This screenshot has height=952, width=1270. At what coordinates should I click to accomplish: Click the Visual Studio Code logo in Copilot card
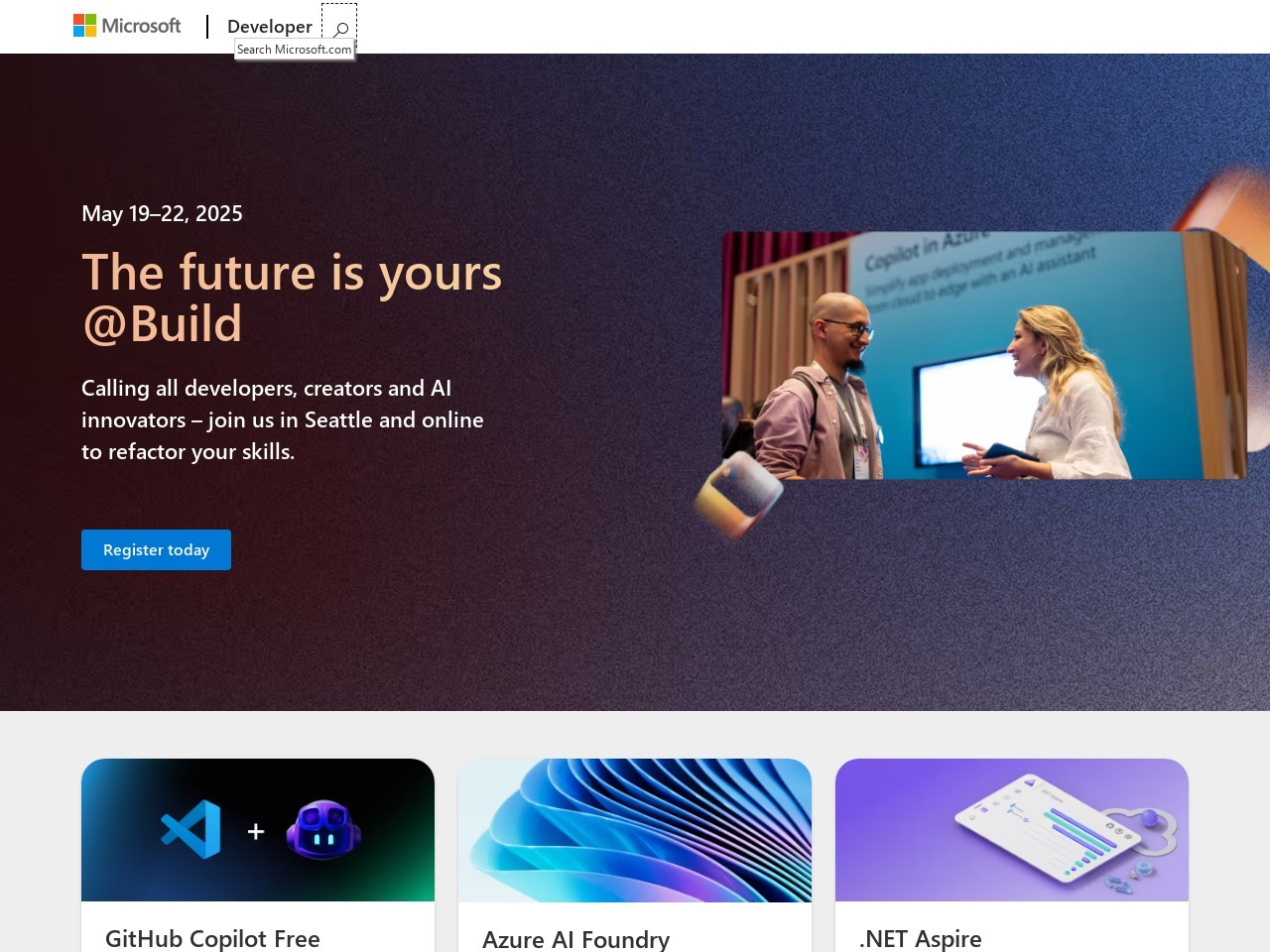coord(190,829)
